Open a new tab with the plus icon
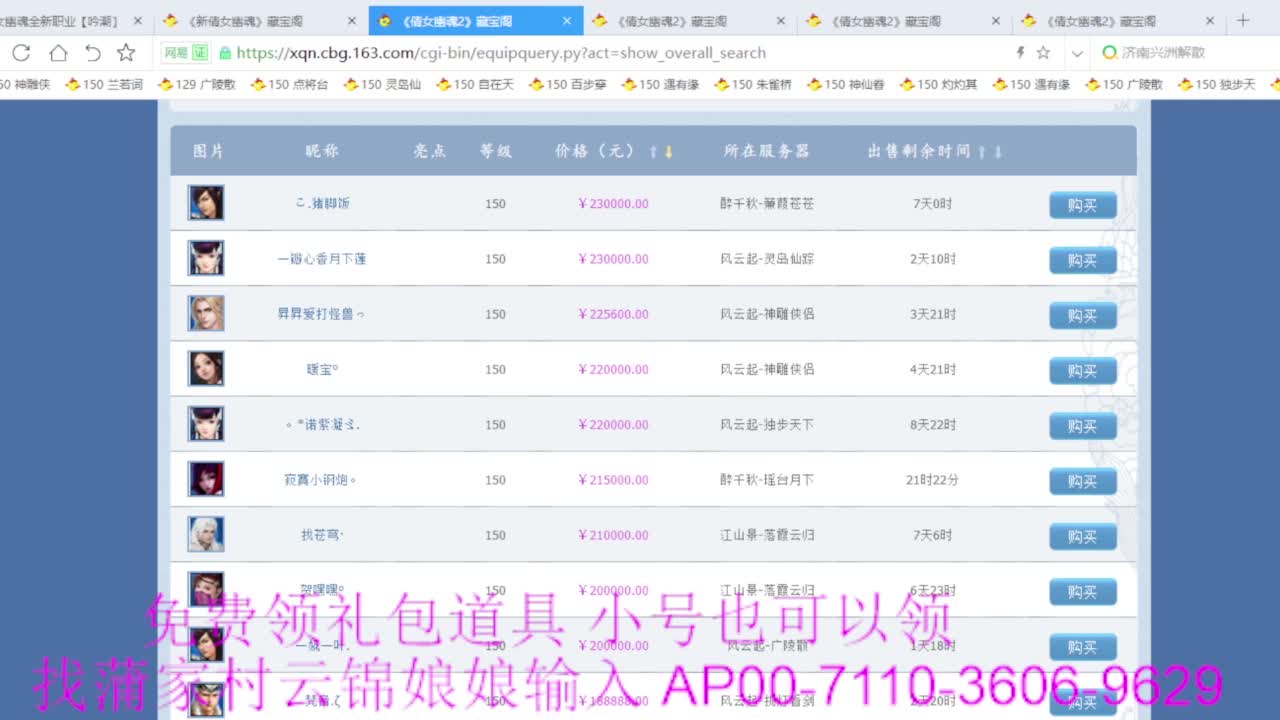Screen dimensions: 1280x720 coord(1243,20)
